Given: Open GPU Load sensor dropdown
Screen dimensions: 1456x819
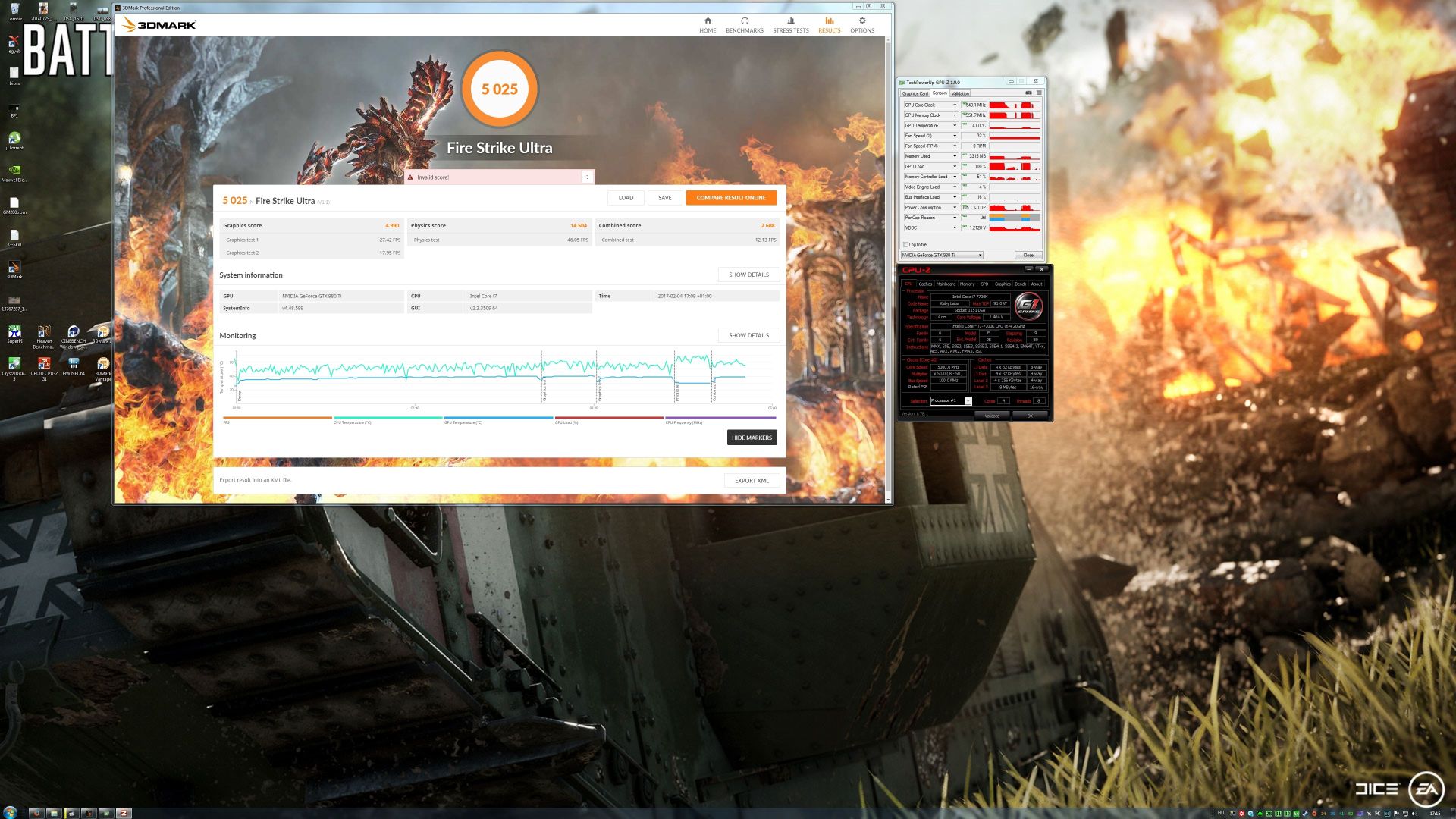Looking at the screenshot, I should 955,166.
